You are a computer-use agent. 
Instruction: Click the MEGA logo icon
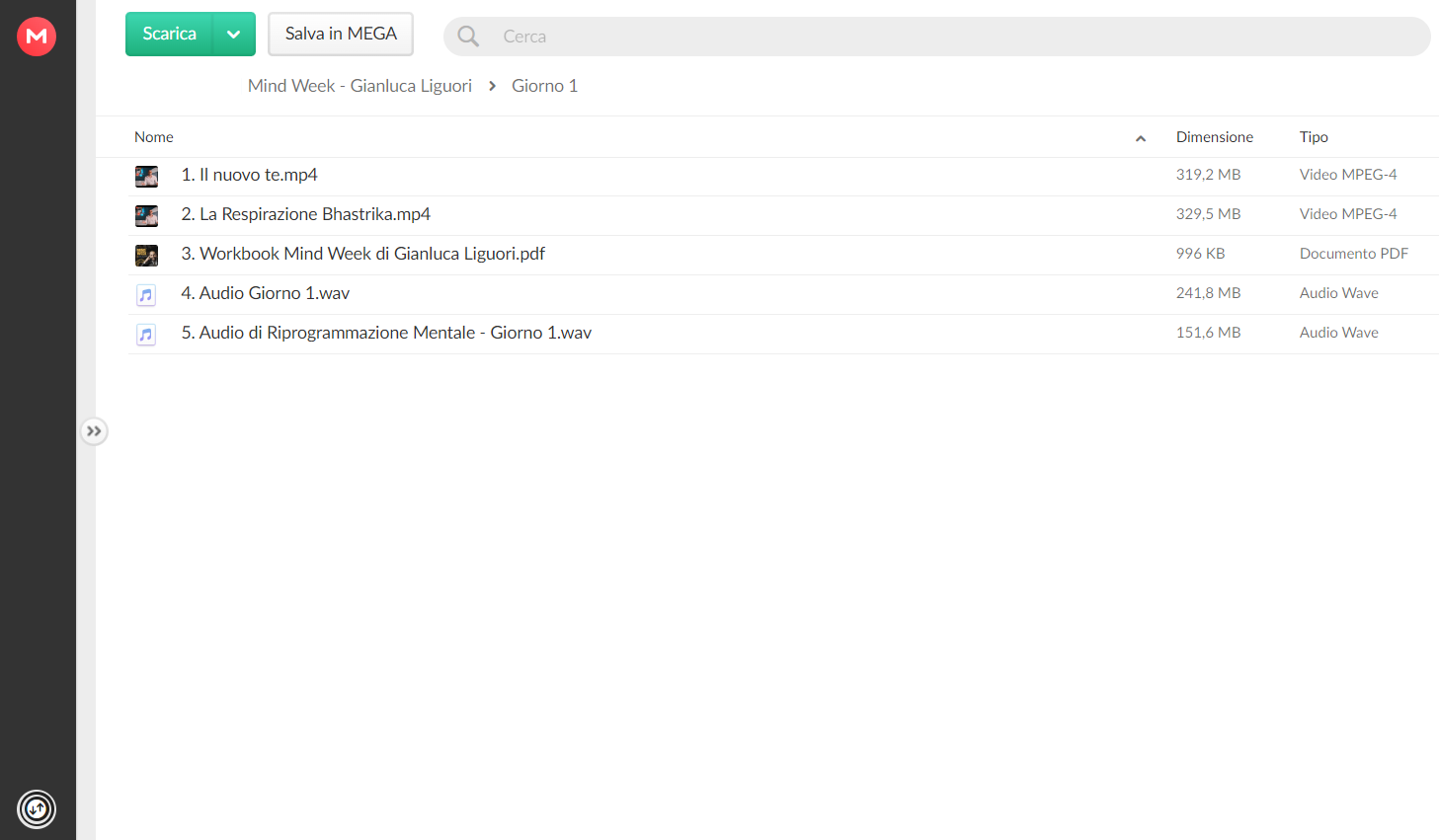[x=37, y=37]
